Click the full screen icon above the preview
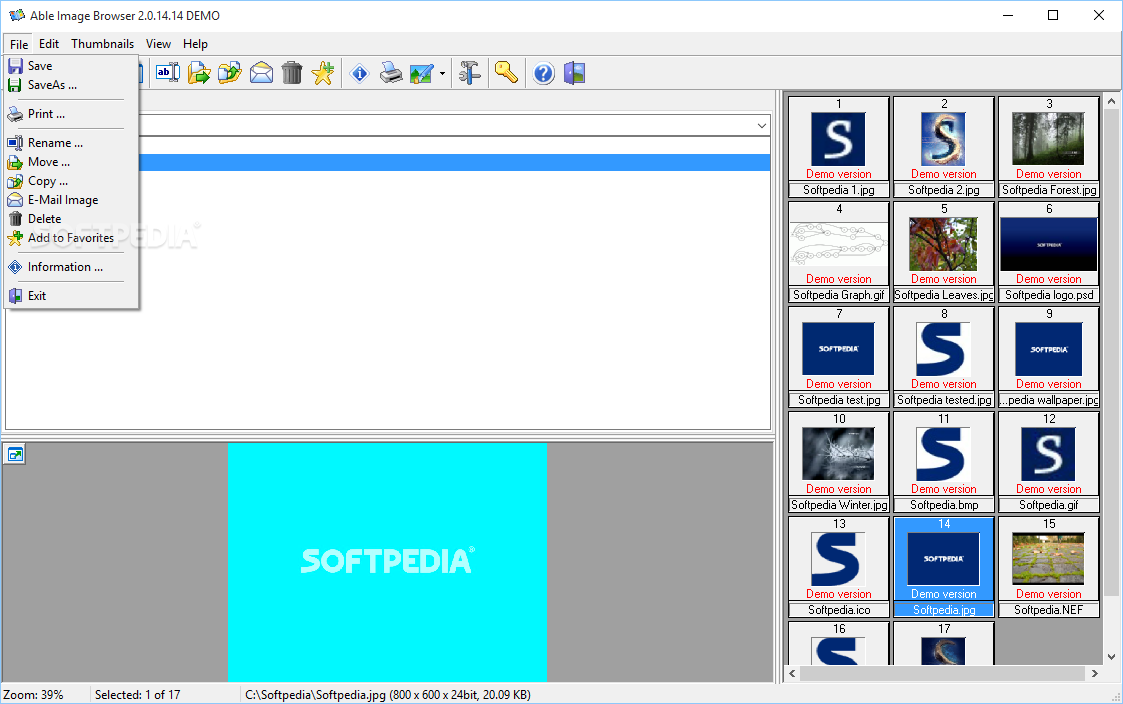1123x704 pixels. point(15,454)
